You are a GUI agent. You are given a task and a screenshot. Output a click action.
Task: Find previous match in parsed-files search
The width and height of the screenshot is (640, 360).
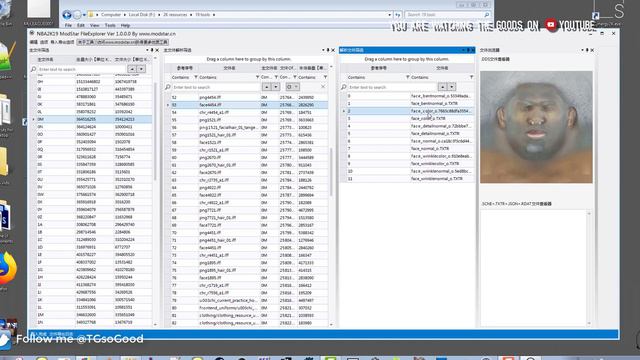click(x=442, y=87)
